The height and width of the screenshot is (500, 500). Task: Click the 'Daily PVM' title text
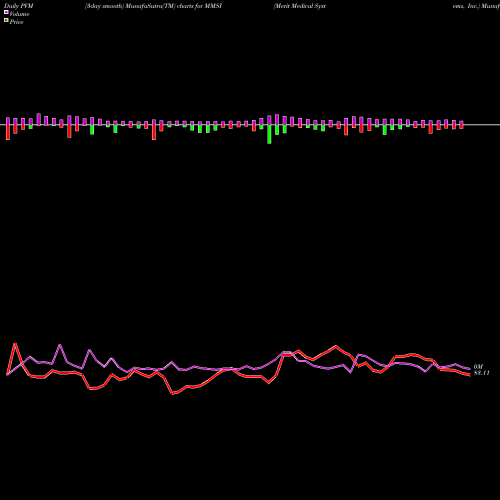(x=19, y=6)
